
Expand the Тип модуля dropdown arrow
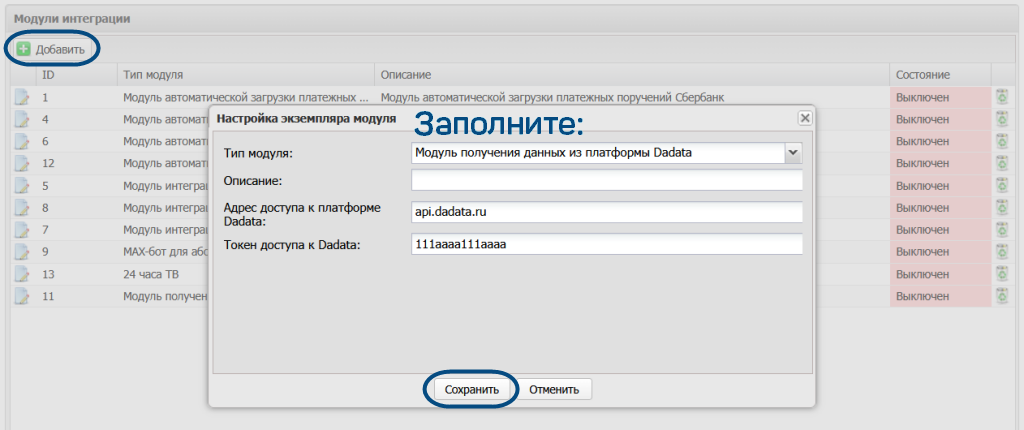click(x=793, y=152)
